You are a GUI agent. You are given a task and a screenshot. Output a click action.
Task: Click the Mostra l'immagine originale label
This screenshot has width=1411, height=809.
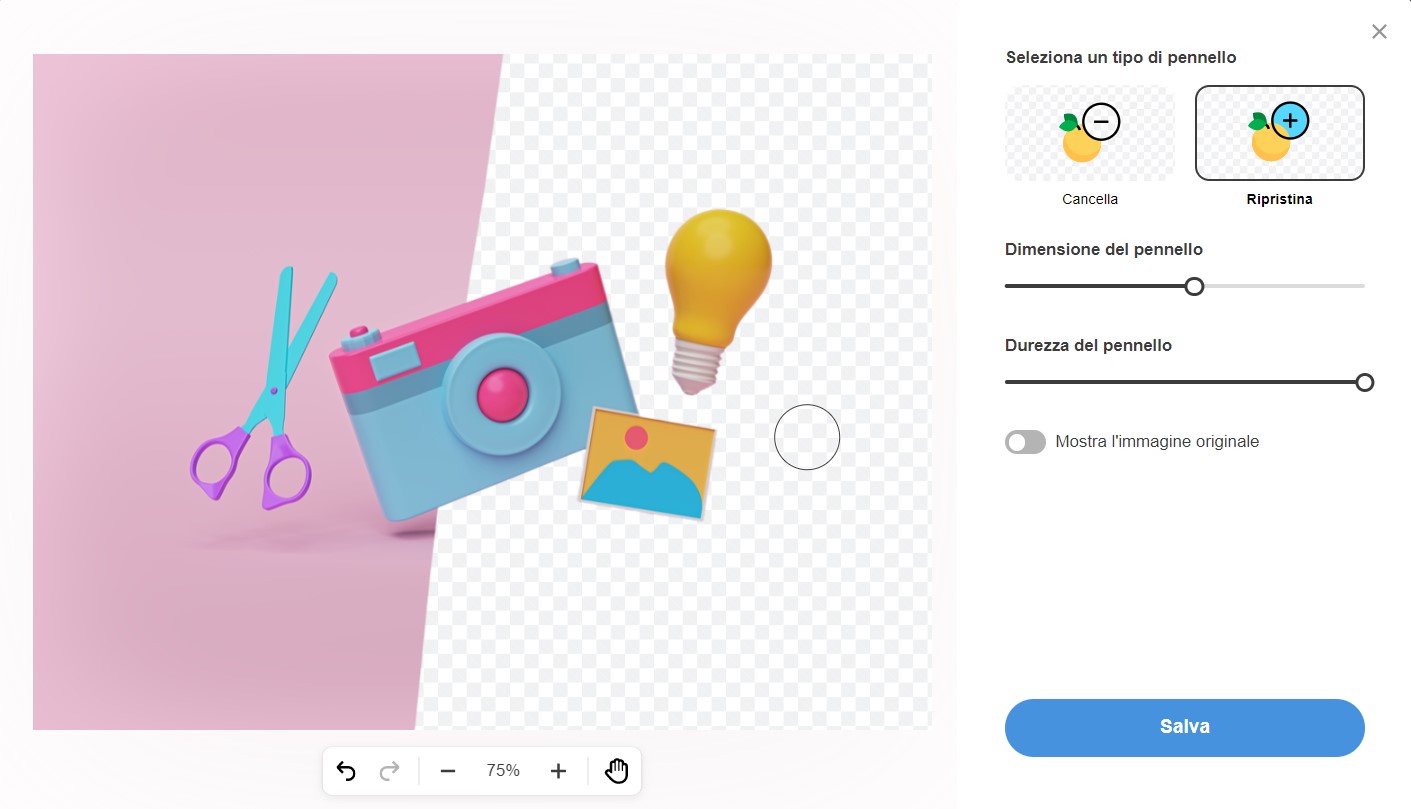(1157, 442)
